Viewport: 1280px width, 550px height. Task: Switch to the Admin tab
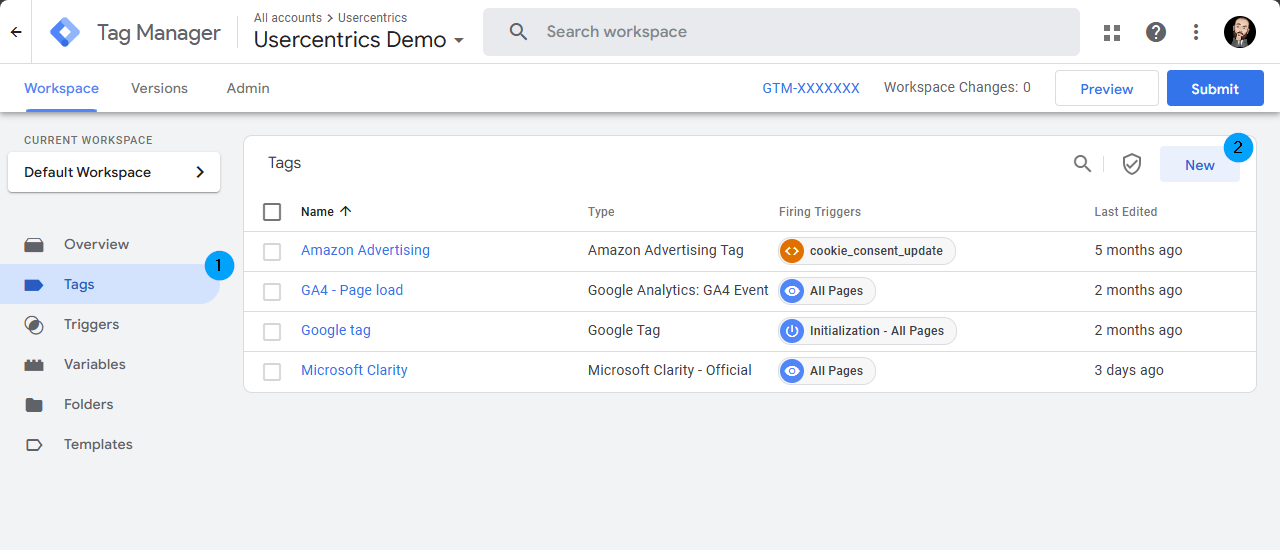pos(248,88)
